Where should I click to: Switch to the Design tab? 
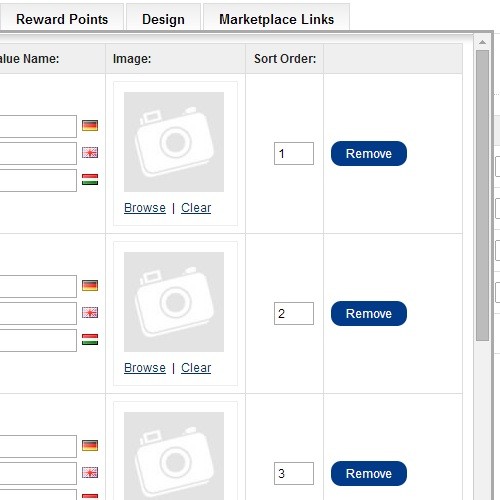click(x=163, y=19)
